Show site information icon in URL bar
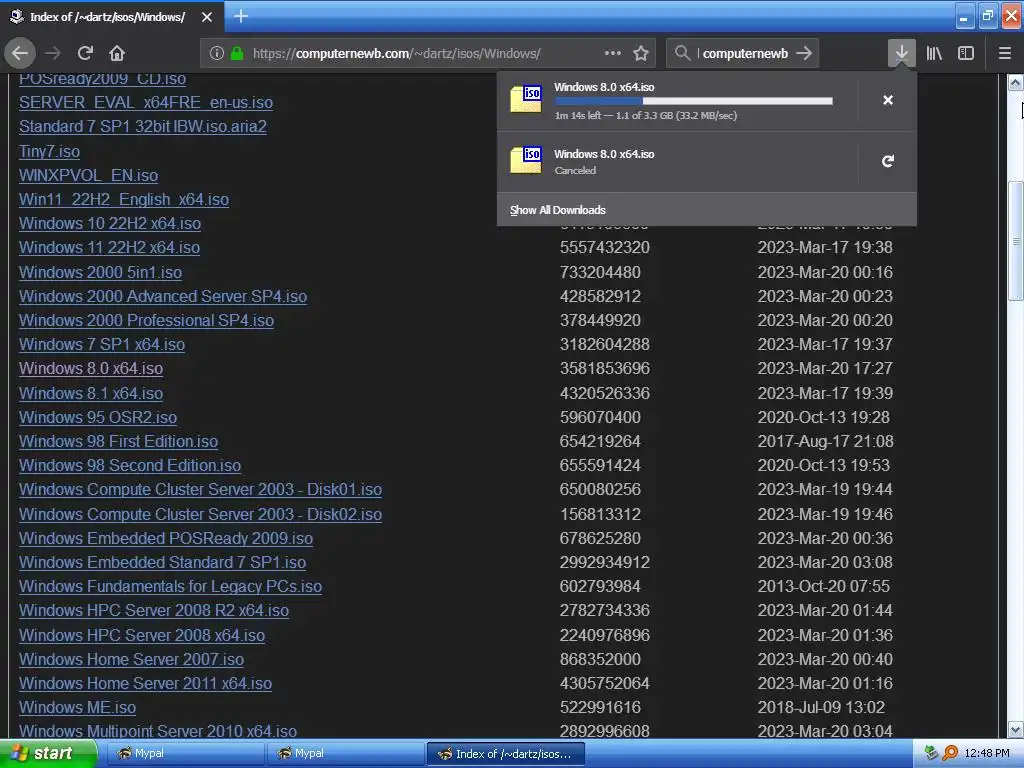The height and width of the screenshot is (768, 1024). click(x=217, y=53)
